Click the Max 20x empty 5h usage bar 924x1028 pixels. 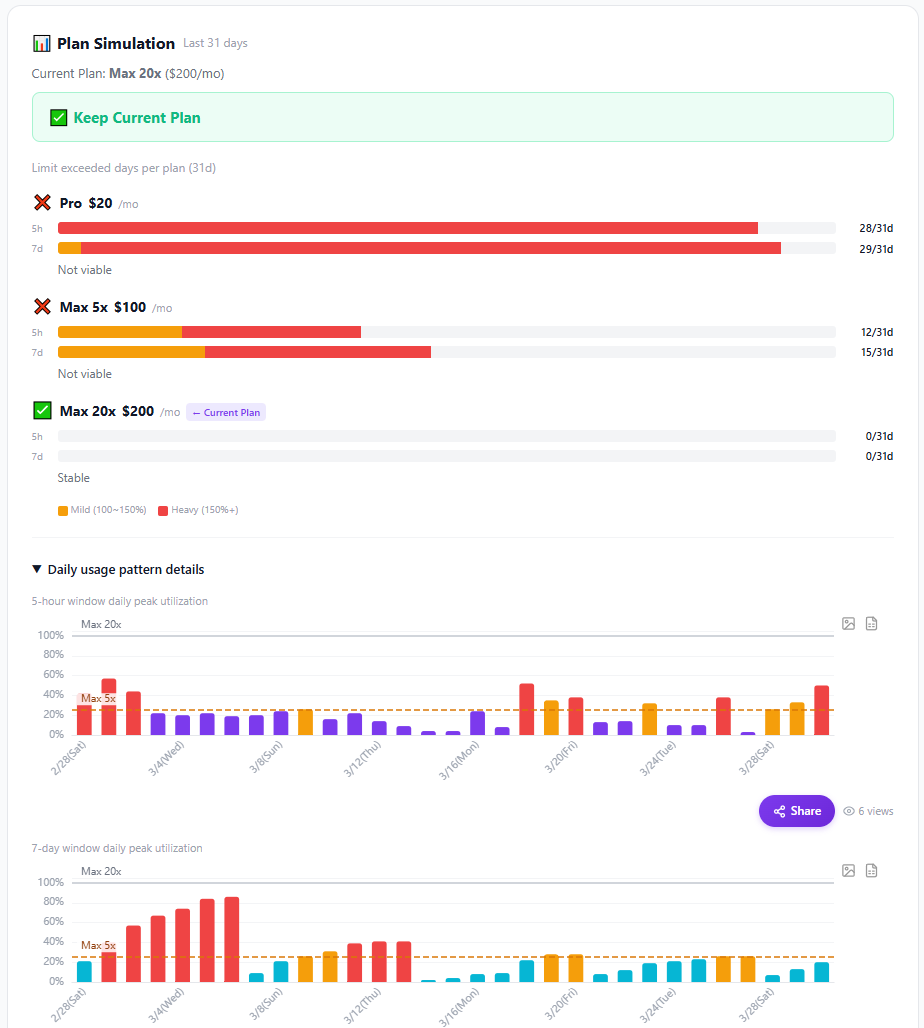[446, 436]
